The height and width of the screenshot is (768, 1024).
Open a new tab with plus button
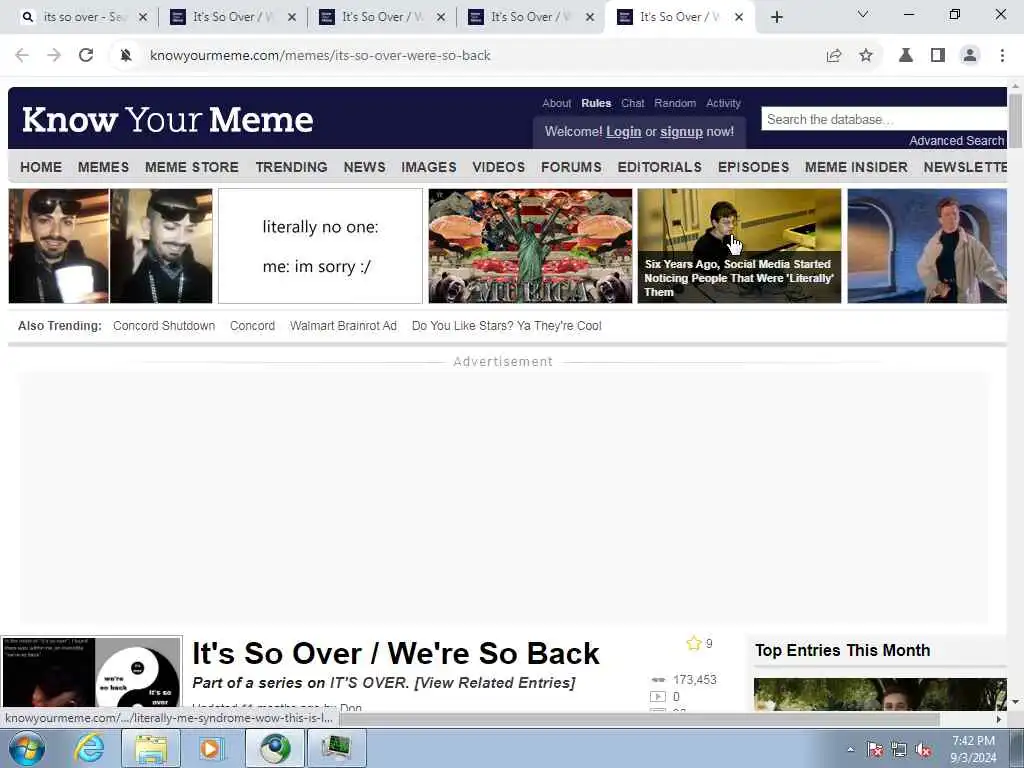pyautogui.click(x=776, y=17)
